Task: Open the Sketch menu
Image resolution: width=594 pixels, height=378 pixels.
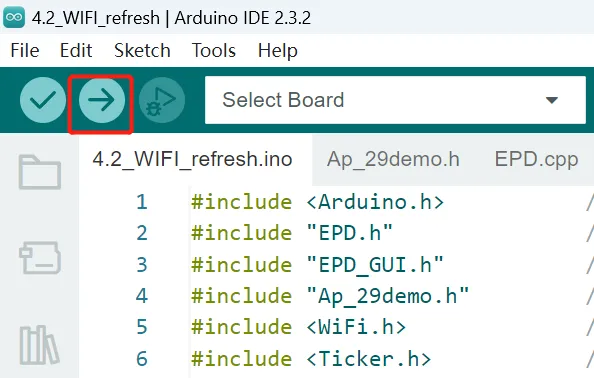Action: point(142,50)
